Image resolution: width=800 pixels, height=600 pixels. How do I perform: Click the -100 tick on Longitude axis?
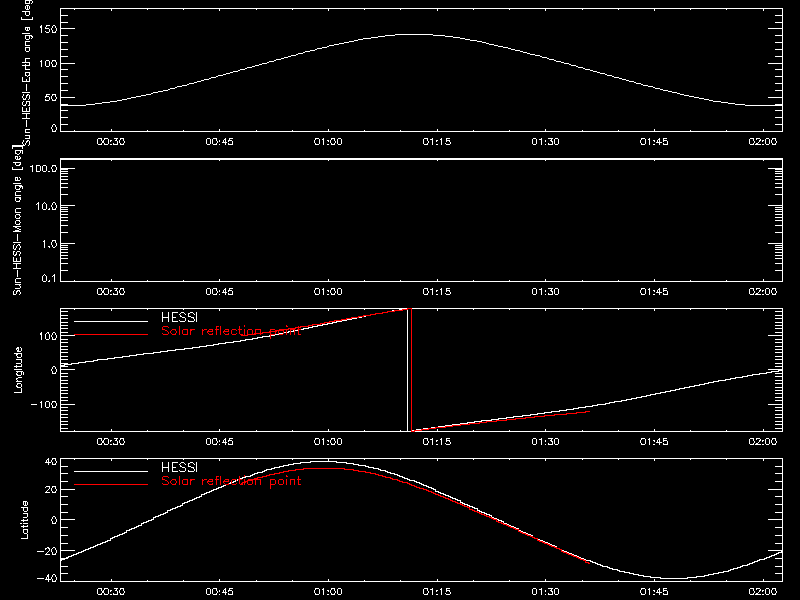click(x=44, y=404)
